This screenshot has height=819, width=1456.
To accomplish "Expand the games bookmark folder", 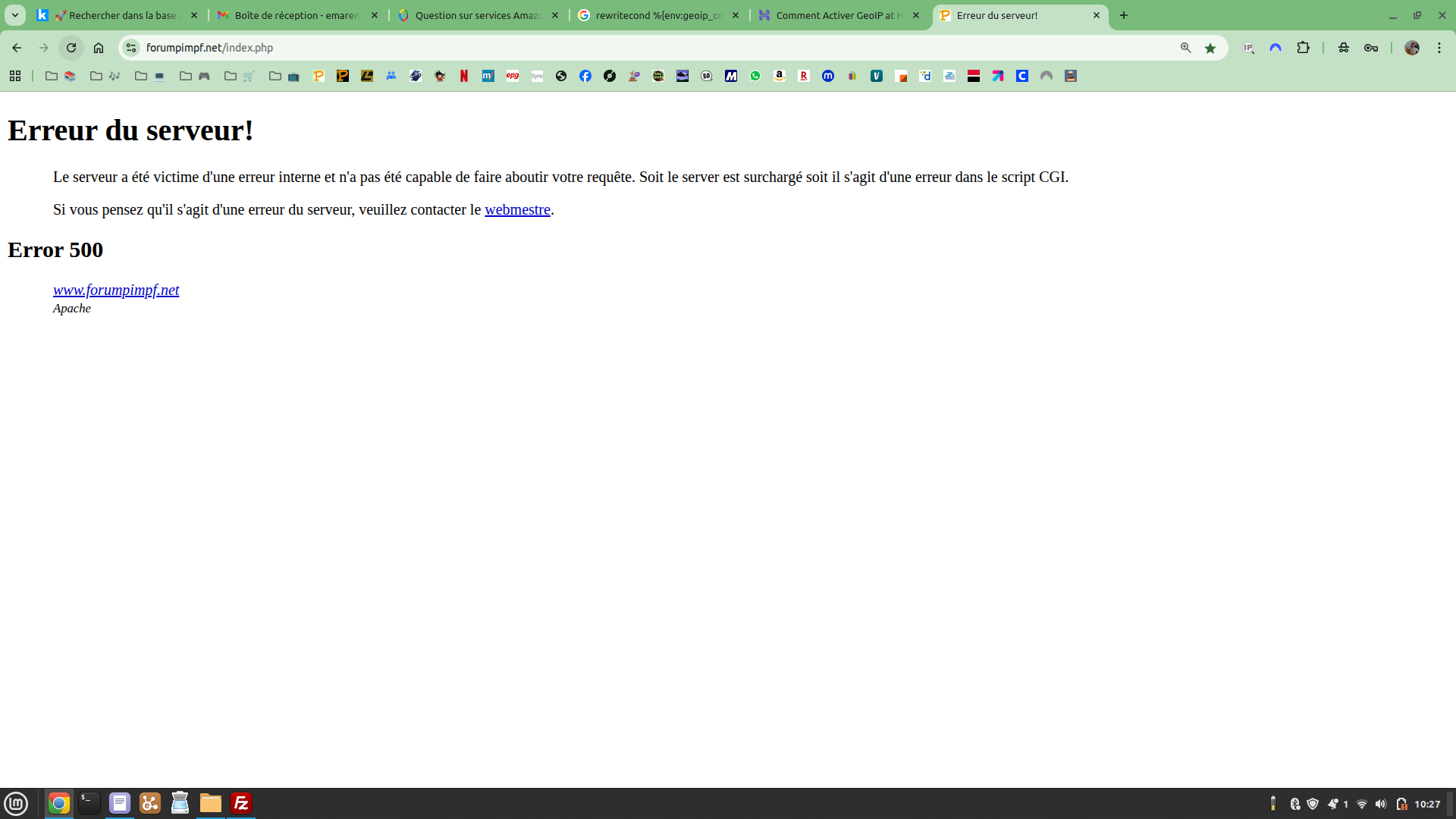I will [x=196, y=76].
